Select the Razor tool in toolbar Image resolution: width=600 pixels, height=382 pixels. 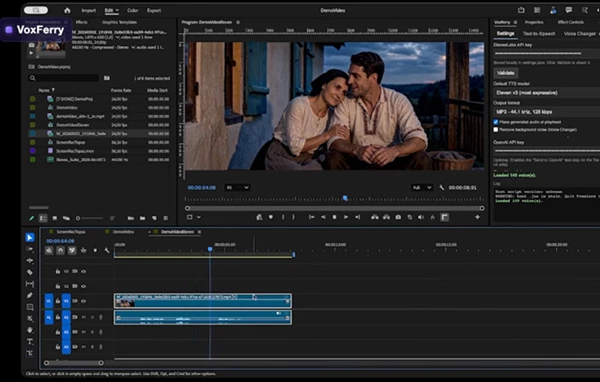[x=30, y=272]
